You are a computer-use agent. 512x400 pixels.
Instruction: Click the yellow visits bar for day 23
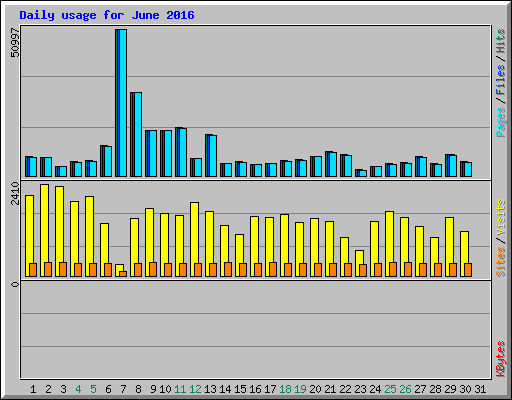point(359,263)
